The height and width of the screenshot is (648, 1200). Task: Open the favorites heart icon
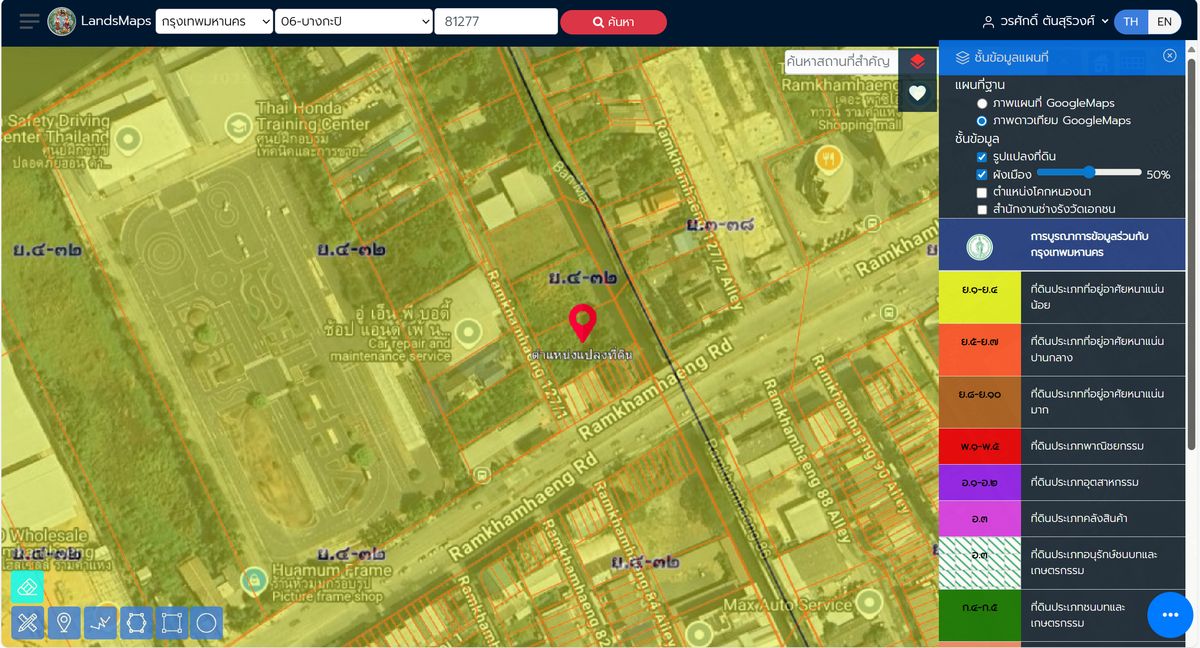tap(917, 94)
